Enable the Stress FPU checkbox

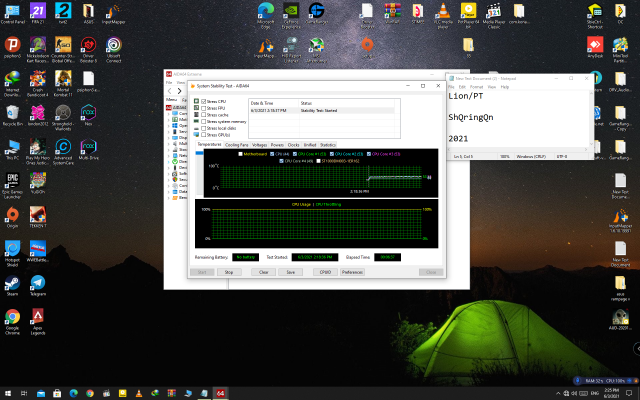204,108
